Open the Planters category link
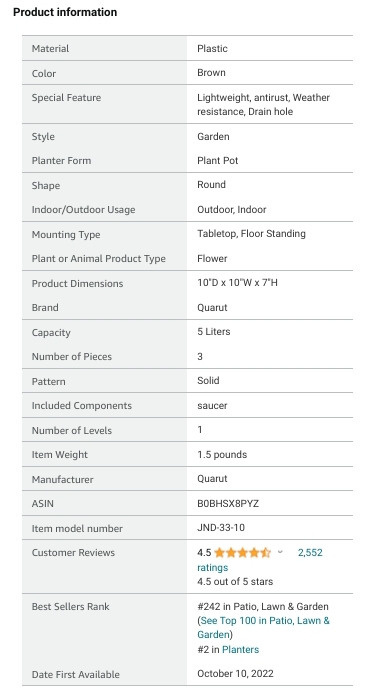The height and width of the screenshot is (690, 367). coord(240,649)
